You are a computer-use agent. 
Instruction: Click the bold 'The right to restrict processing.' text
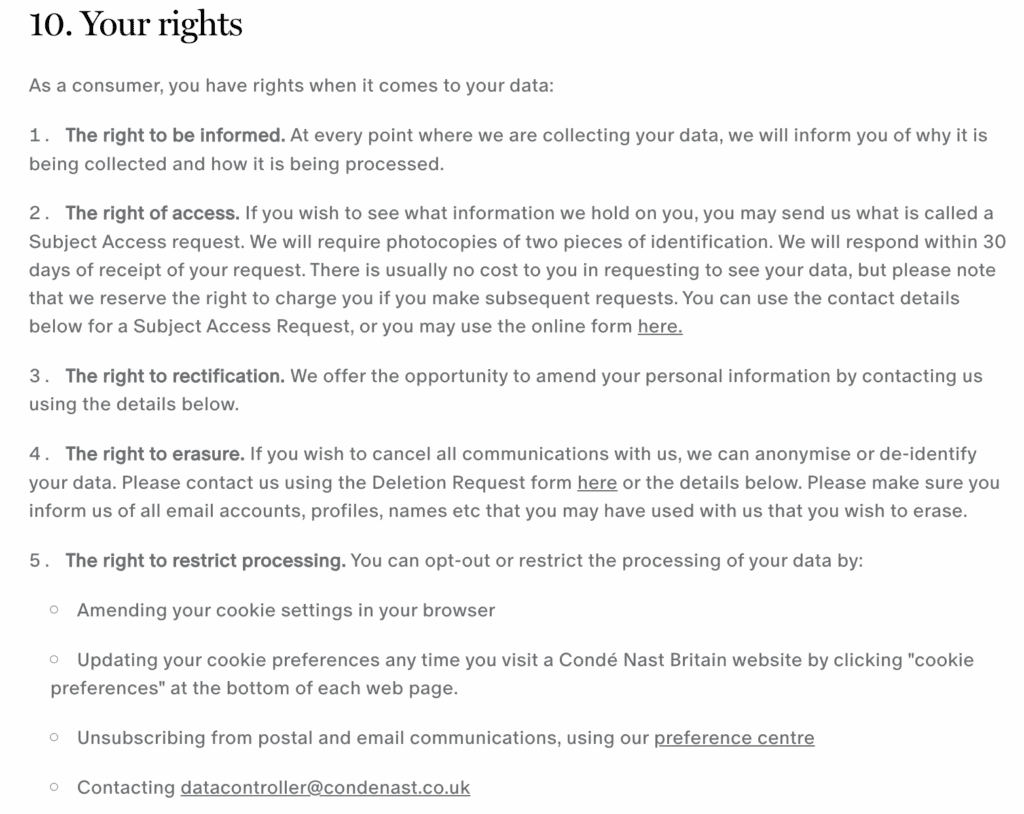tap(206, 561)
